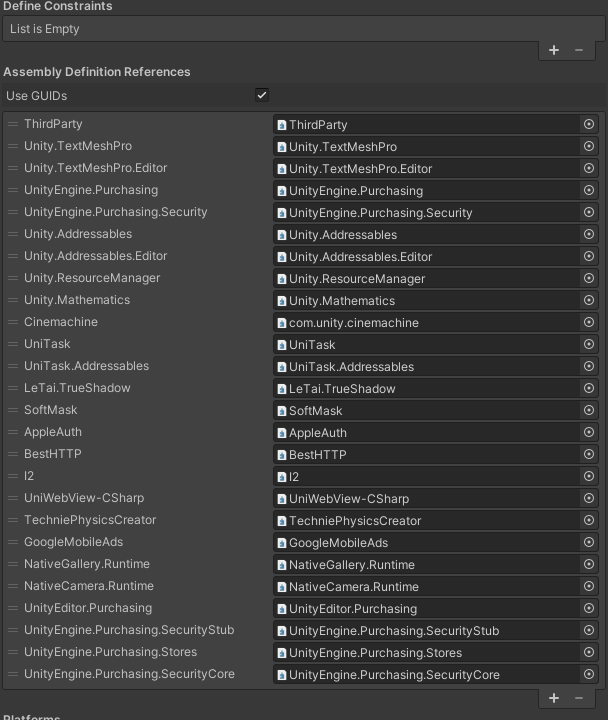The height and width of the screenshot is (720, 608).
Task: Open object picker for Unity.TextMeshPro reference
Action: tap(589, 146)
